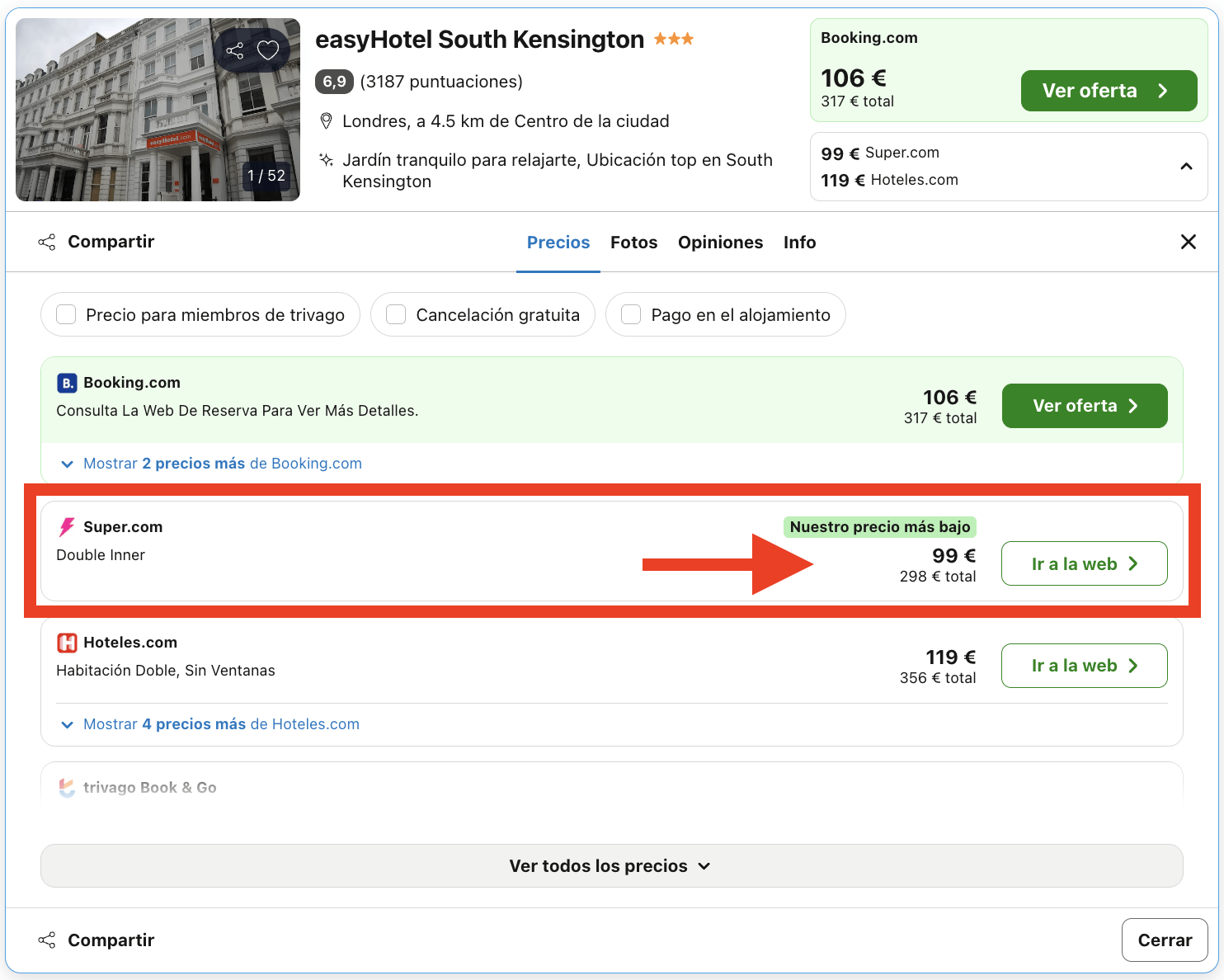Click the three-star rating next to the hotel name
The height and width of the screenshot is (980, 1224).
[x=672, y=38]
